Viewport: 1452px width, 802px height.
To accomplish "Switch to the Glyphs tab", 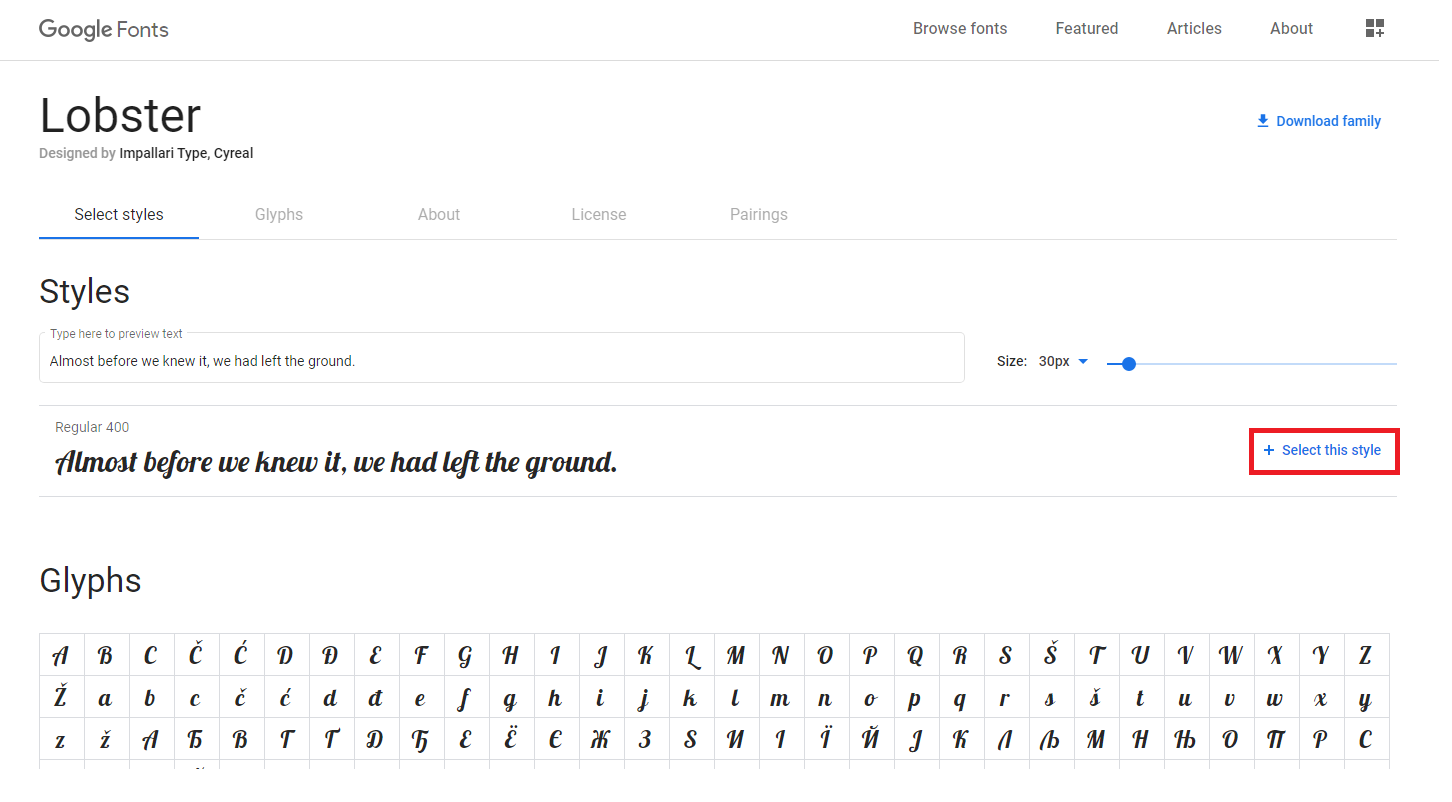I will tap(279, 214).
